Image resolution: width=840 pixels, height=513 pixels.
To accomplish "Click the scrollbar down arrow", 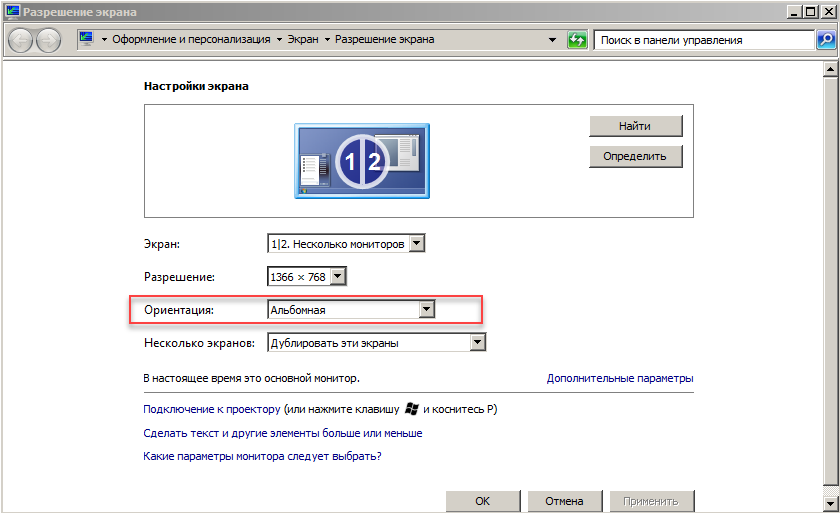I will pyautogui.click(x=830, y=503).
